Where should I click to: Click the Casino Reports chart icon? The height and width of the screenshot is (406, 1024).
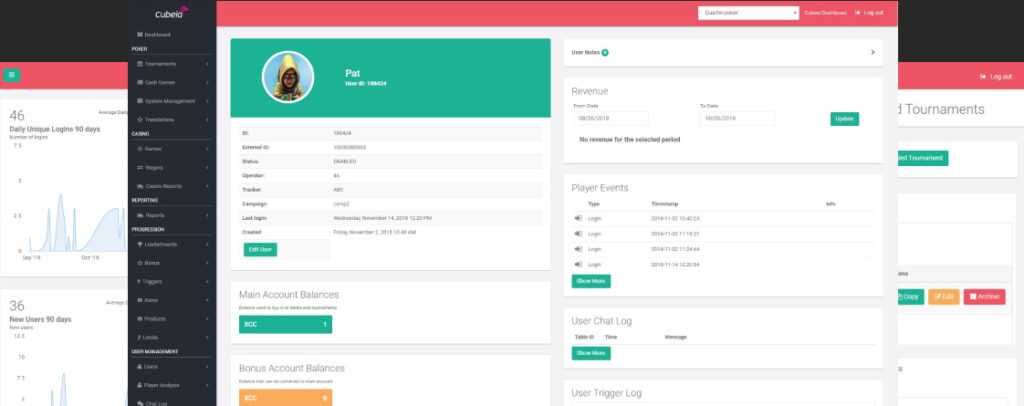click(140, 186)
